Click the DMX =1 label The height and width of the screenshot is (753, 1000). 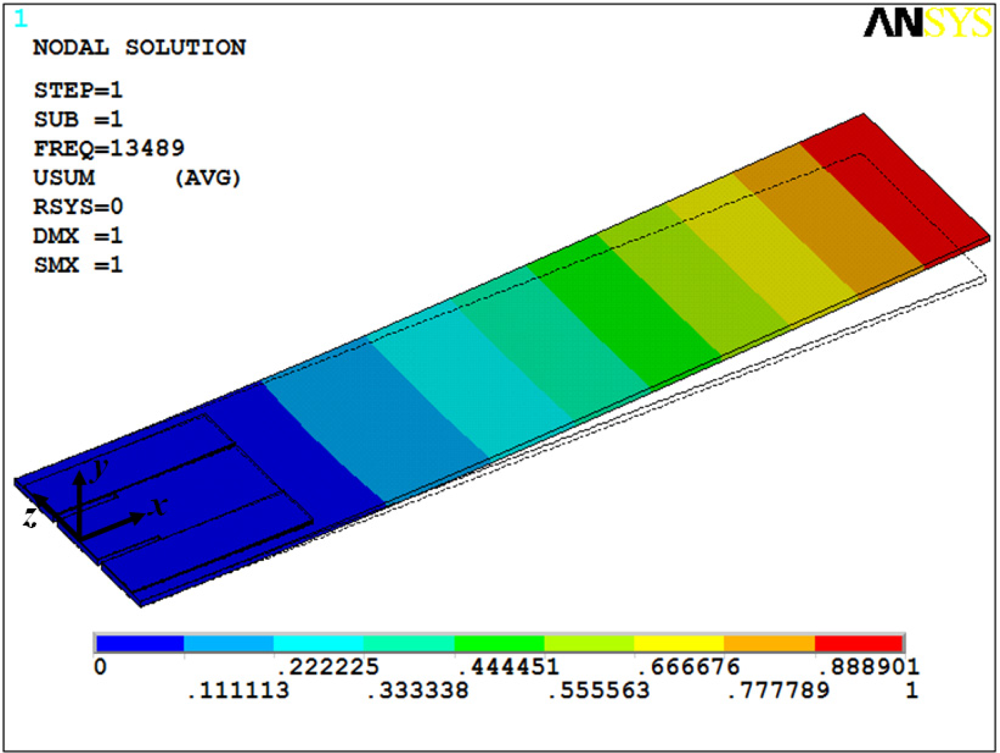point(79,237)
